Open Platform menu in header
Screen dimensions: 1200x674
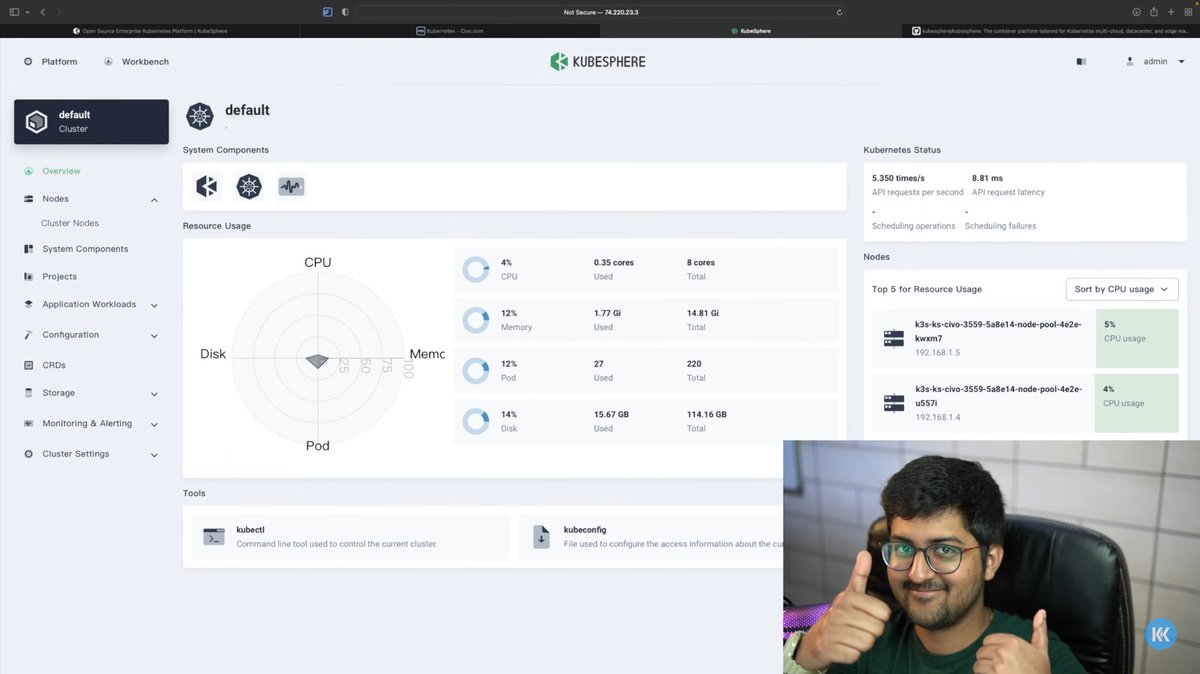click(x=59, y=62)
